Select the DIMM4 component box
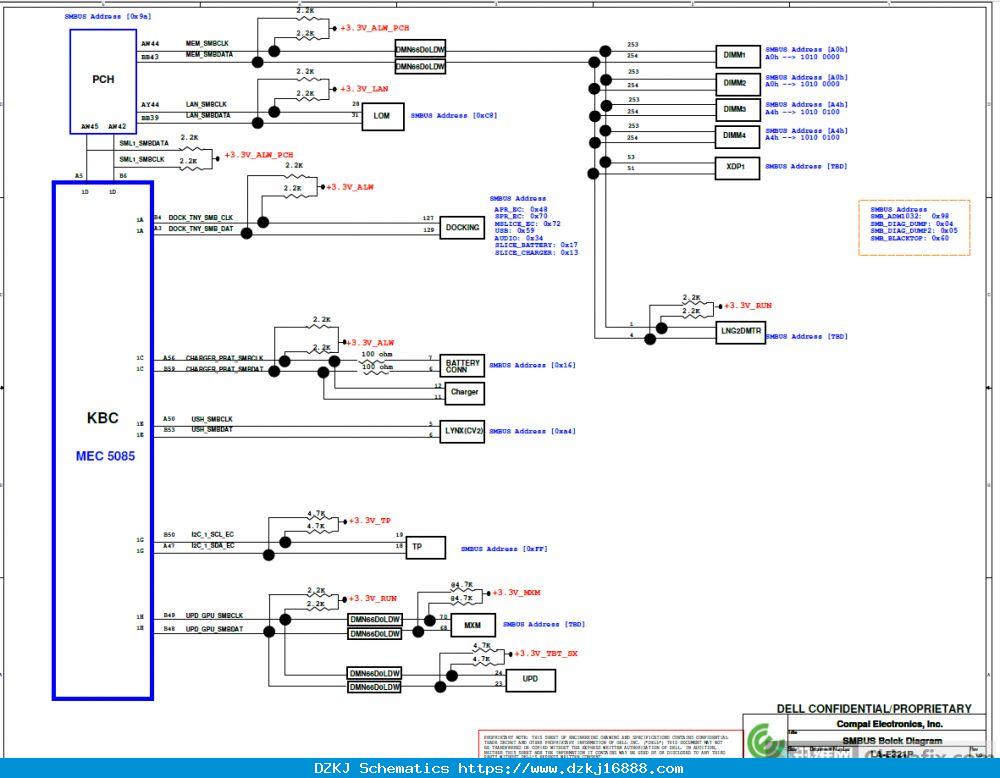 (x=738, y=136)
